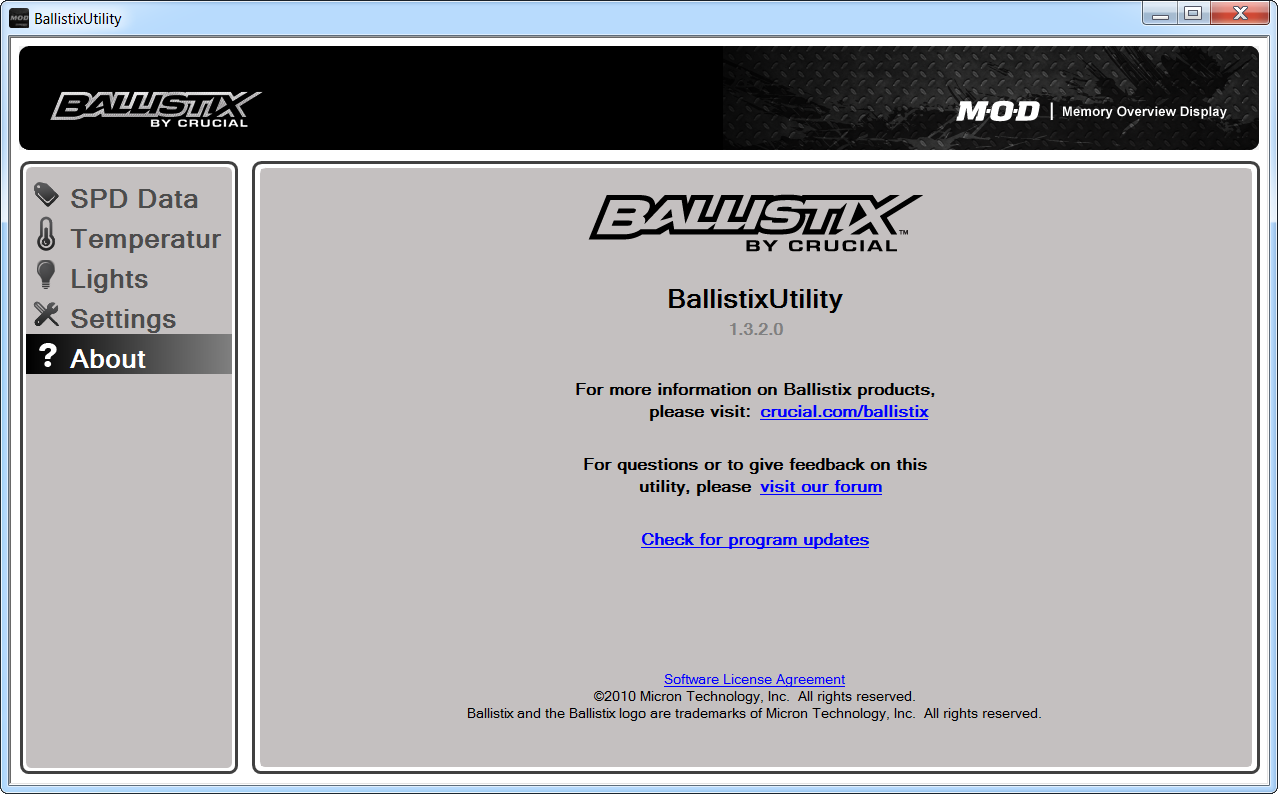
Task: Maximize the BallistixUtility window
Action: pos(1192,14)
